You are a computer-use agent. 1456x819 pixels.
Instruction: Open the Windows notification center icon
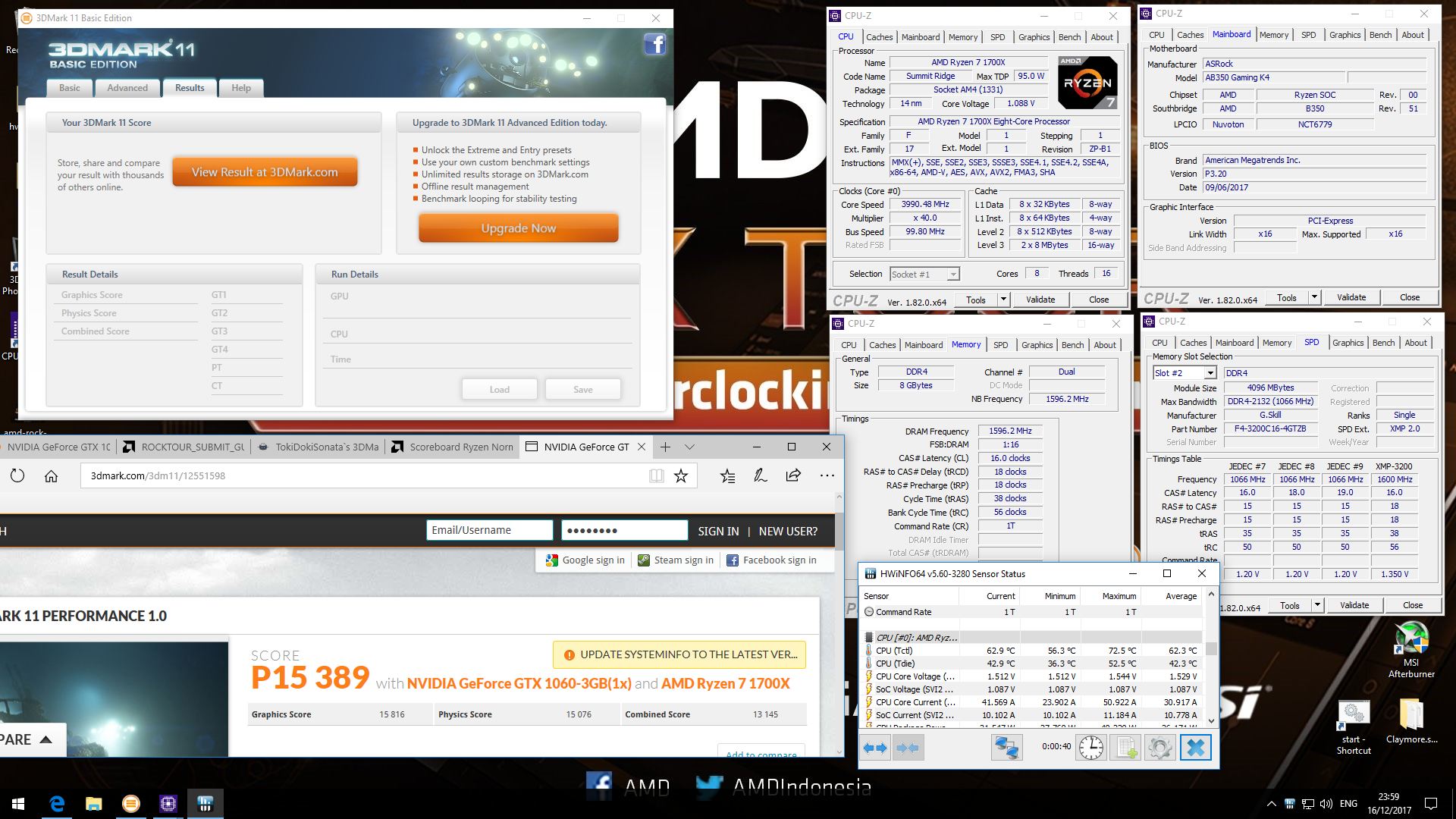tap(1431, 803)
